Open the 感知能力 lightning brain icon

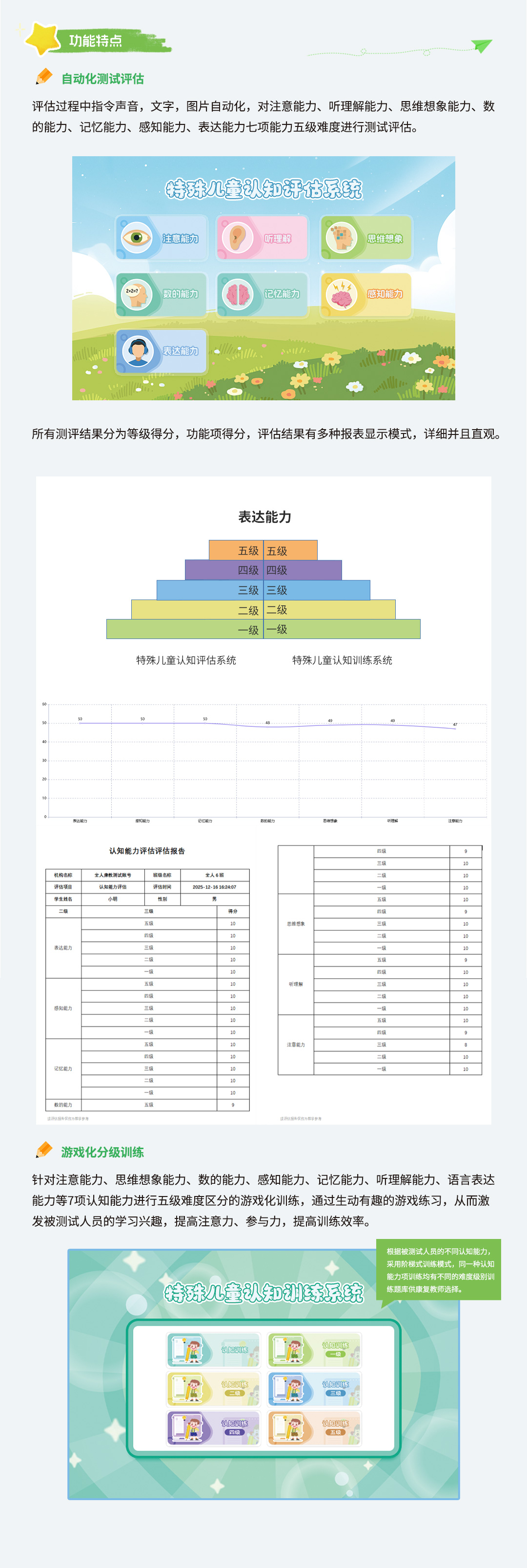point(341,293)
